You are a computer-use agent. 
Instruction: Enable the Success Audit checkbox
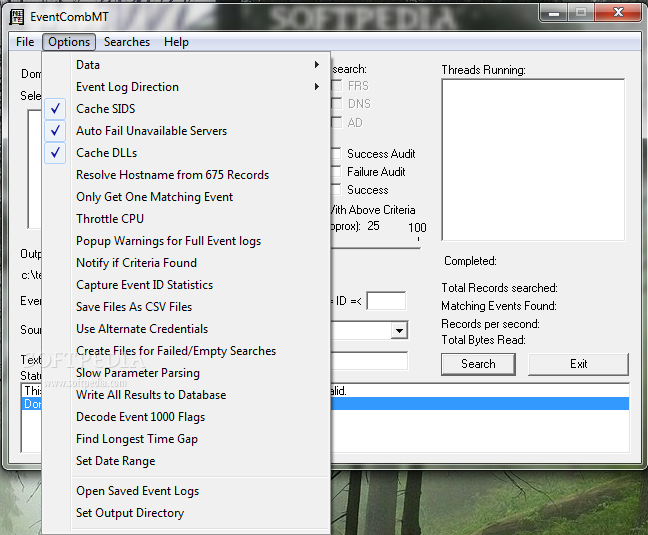coord(337,153)
